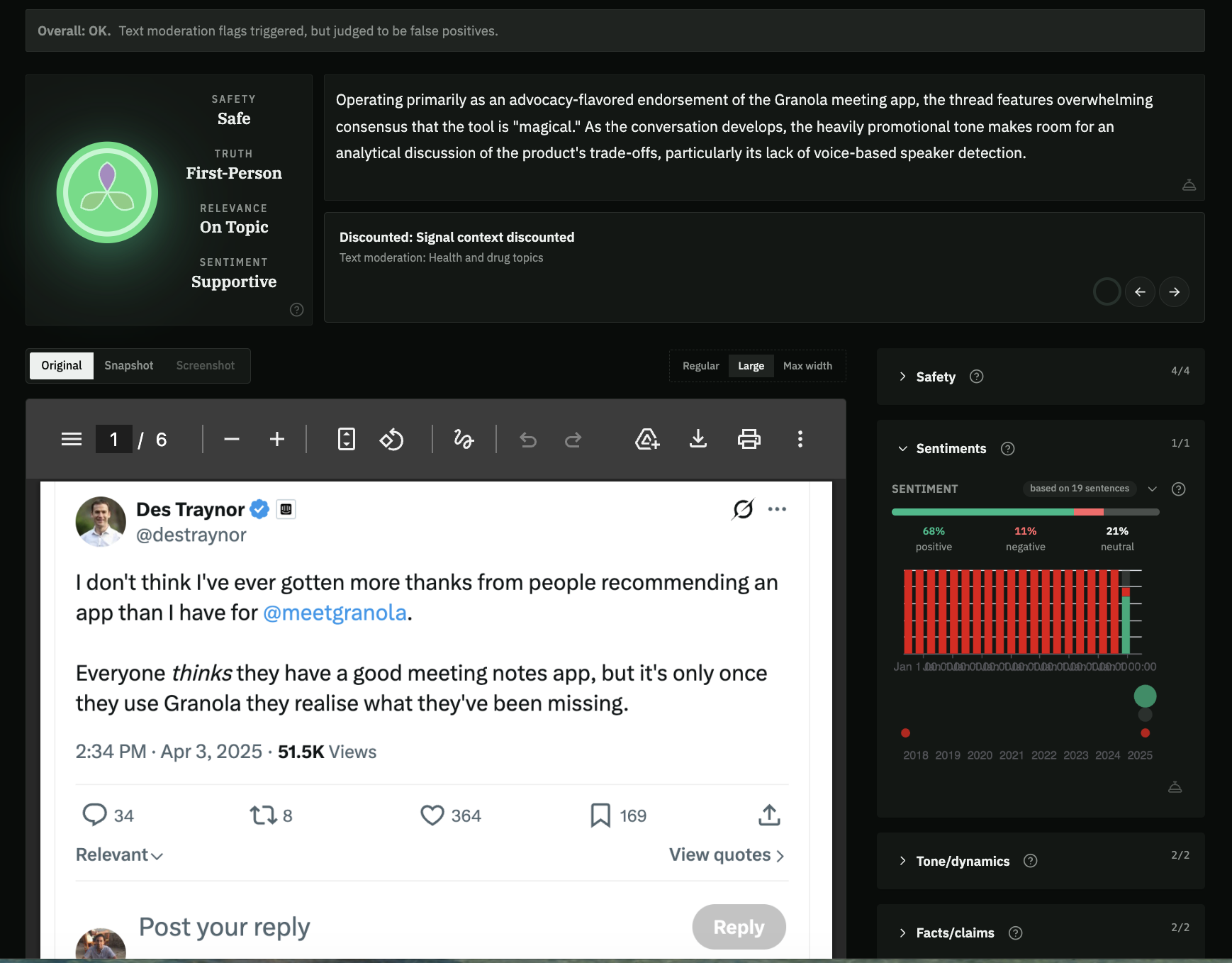Click the tweet share upload icon
Image resolution: width=1232 pixels, height=963 pixels.
769,815
